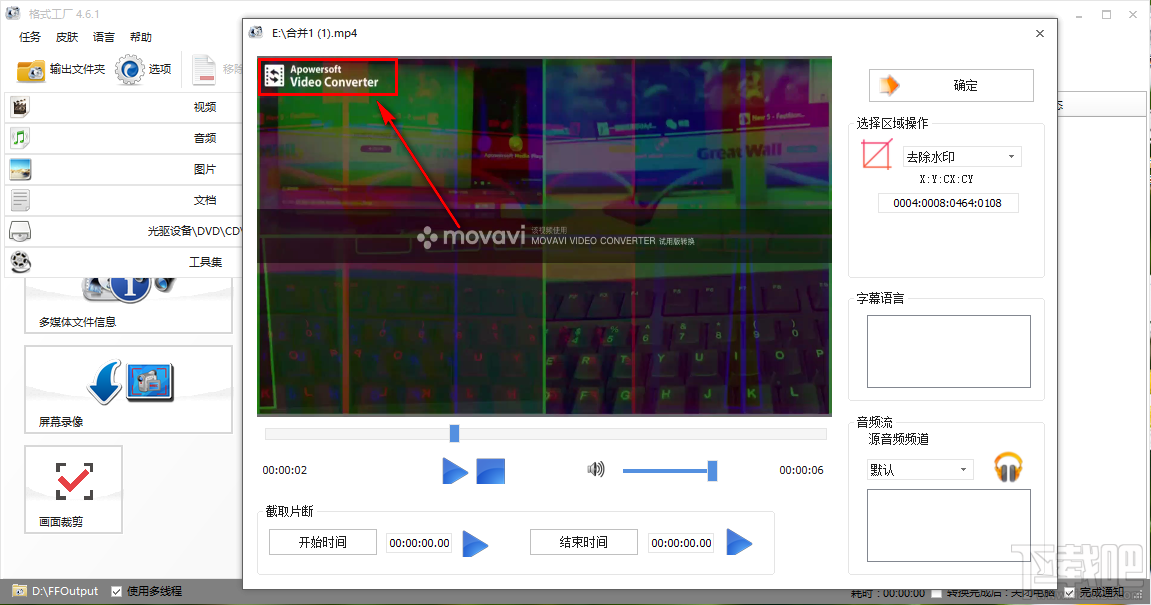1151x605 pixels.
Task: Click the D:\FFOutput folder icon in status bar
Action: pyautogui.click(x=19, y=591)
